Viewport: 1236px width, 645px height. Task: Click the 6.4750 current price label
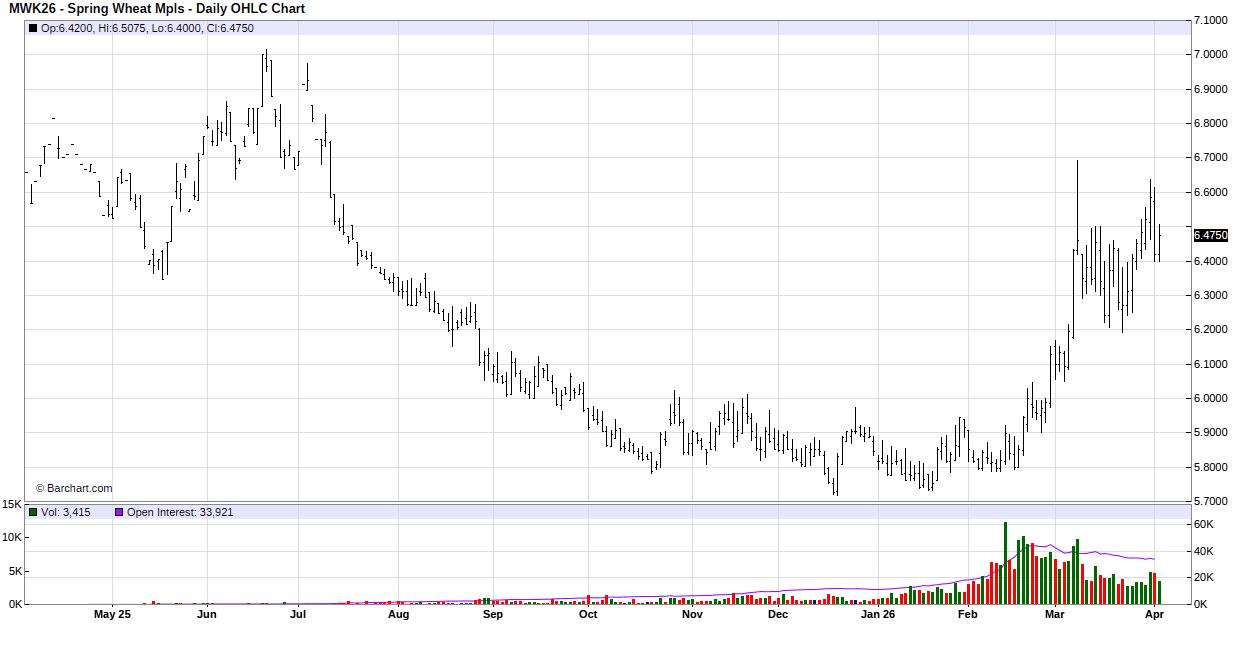click(x=1210, y=235)
